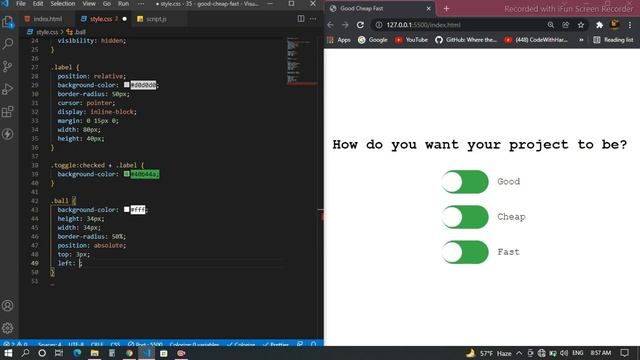640x360 pixels.
Task: Open the Manage gear in VS Code
Action: click(8, 328)
